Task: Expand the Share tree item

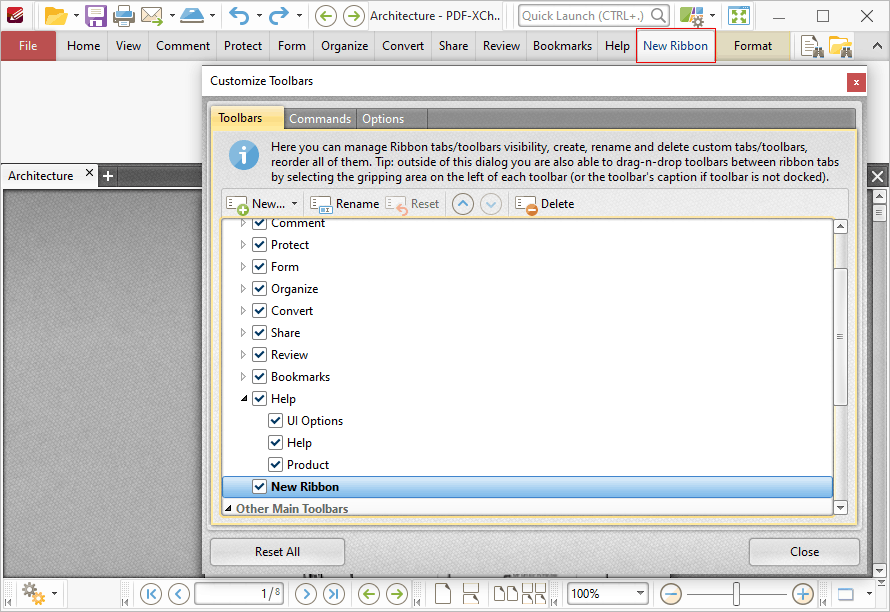Action: (243, 333)
